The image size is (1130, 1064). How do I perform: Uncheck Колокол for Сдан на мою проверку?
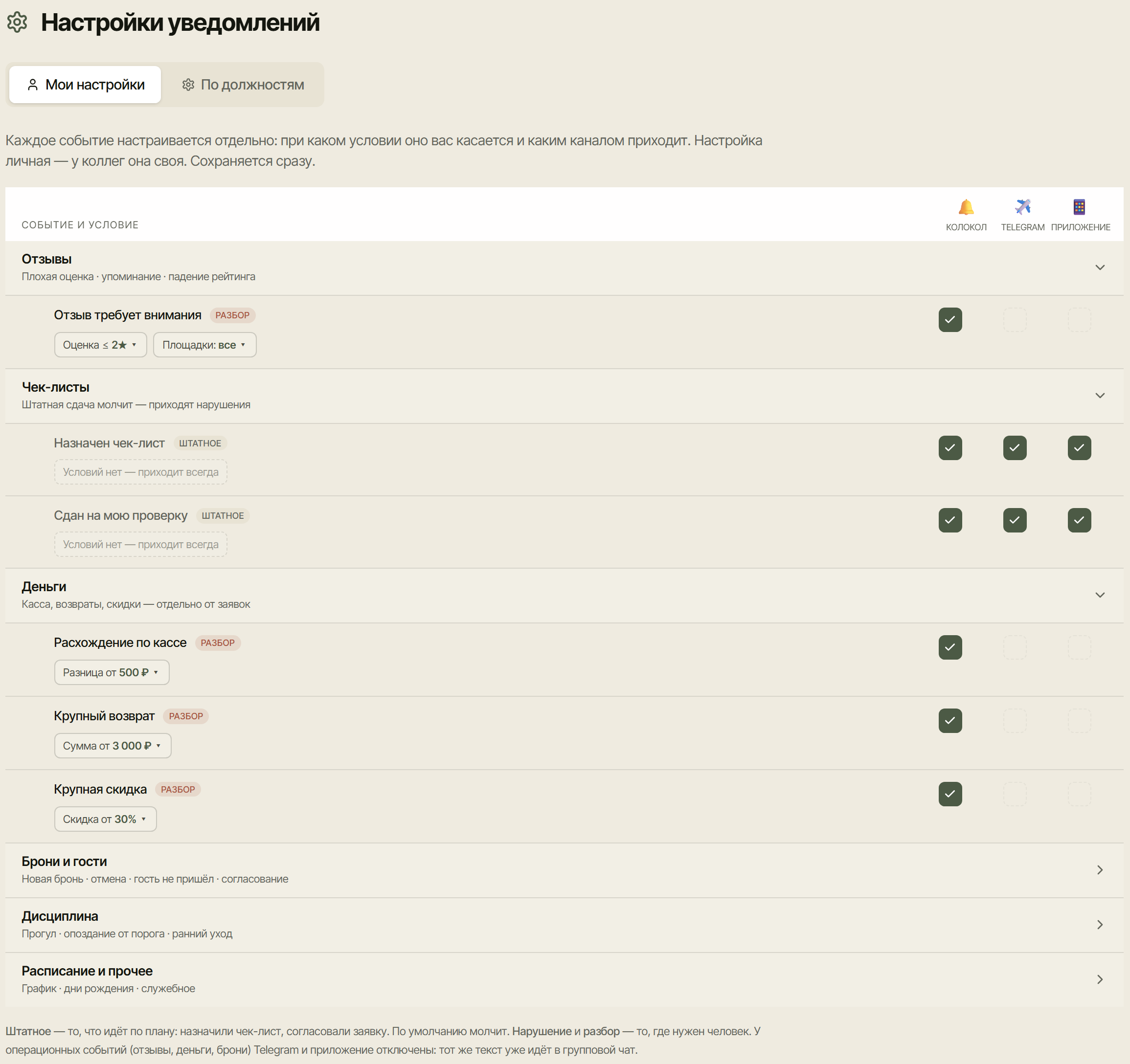point(950,520)
